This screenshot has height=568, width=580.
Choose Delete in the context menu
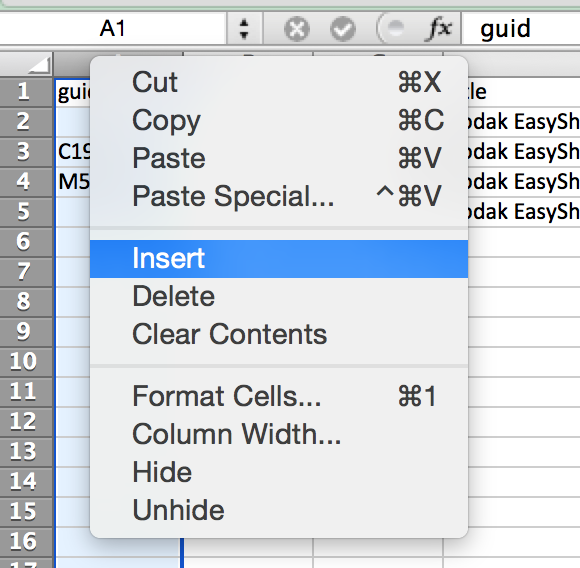point(279,296)
